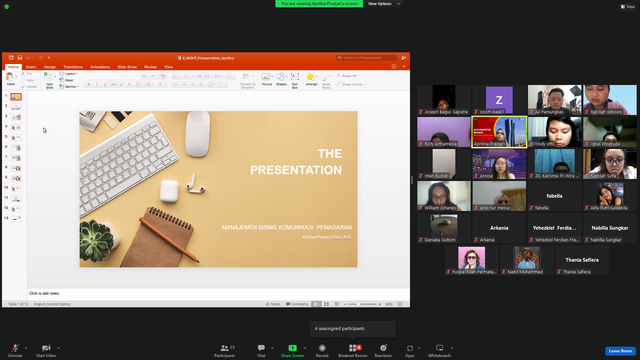The width and height of the screenshot is (640, 360).
Task: Open the Participants panel icon
Action: (x=224, y=348)
